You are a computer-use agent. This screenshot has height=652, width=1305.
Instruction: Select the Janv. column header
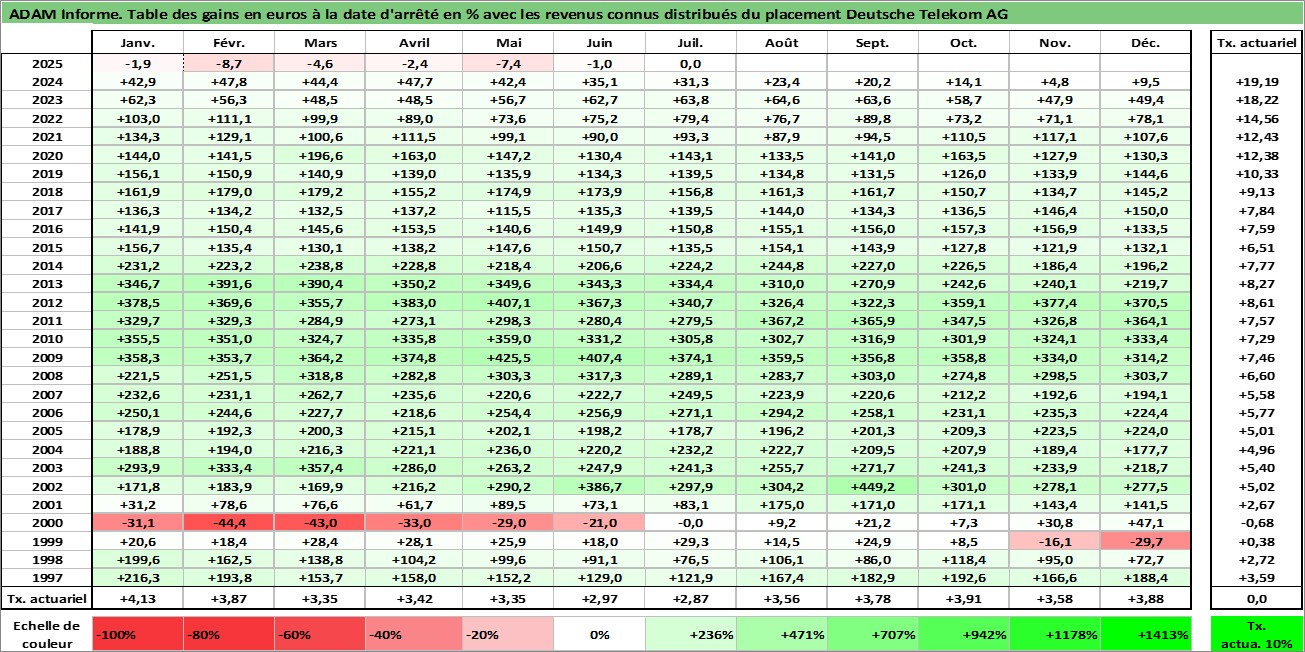(x=137, y=44)
